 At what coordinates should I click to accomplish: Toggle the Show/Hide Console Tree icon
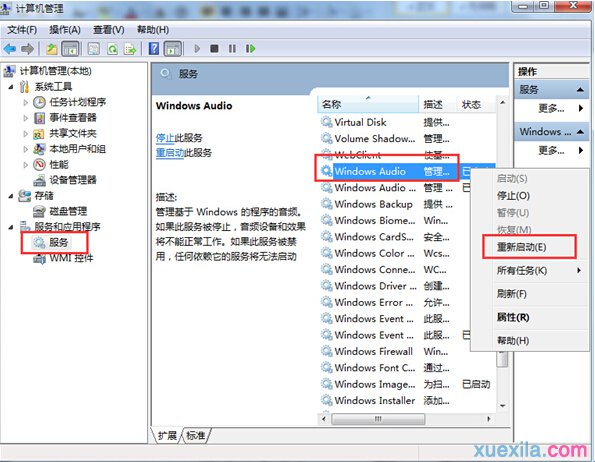[70, 49]
